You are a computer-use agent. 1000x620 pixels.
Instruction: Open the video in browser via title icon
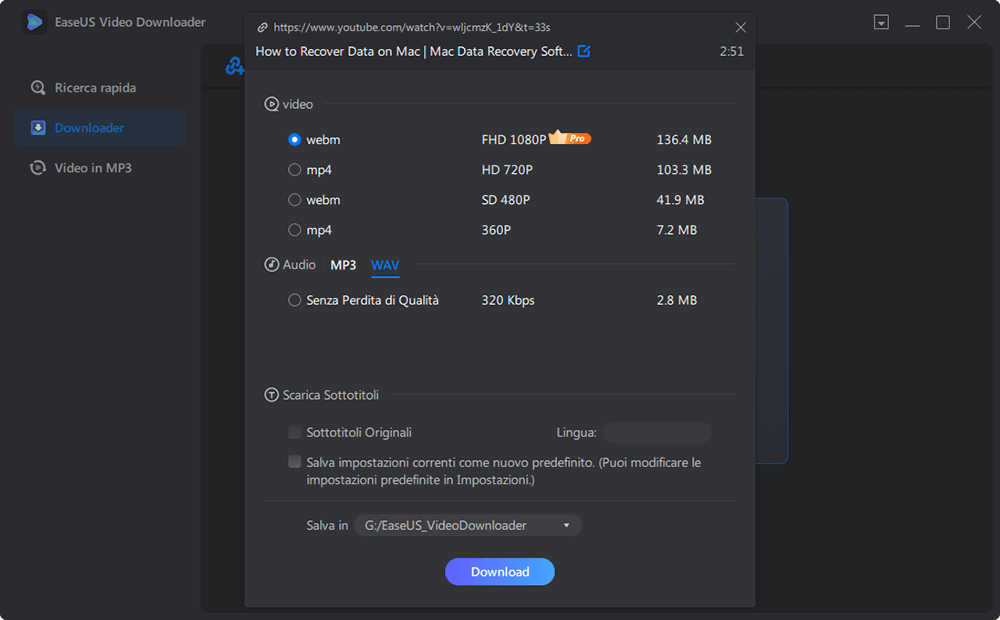click(x=585, y=50)
